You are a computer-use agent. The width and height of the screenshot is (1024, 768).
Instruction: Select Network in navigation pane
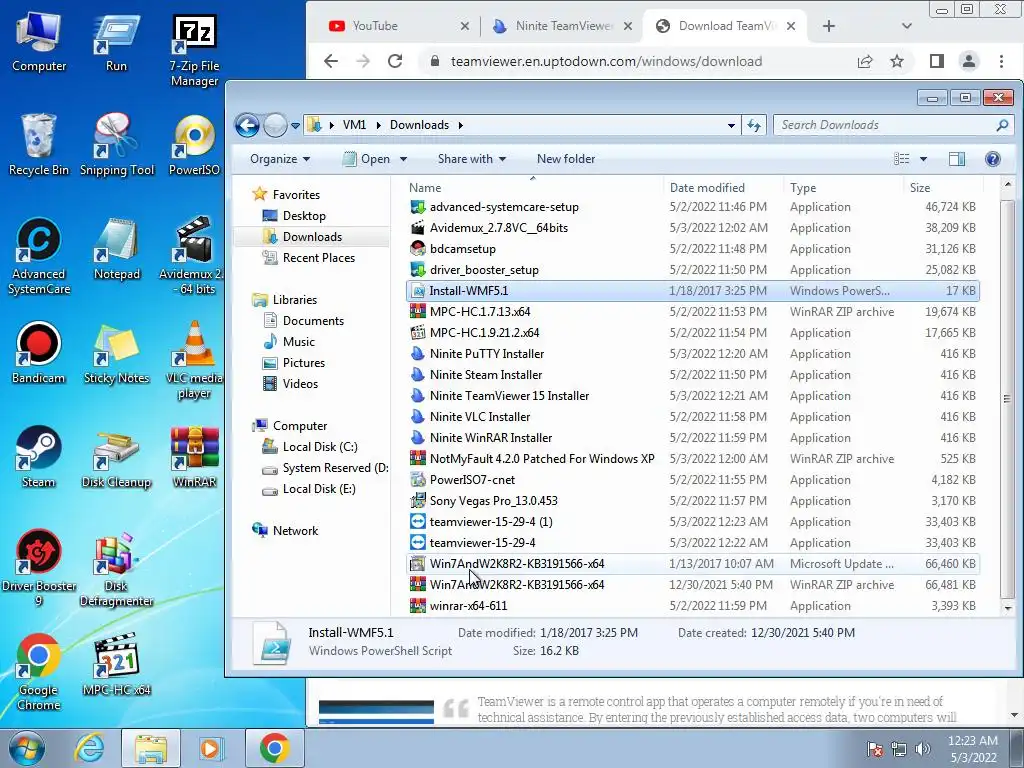[295, 530]
